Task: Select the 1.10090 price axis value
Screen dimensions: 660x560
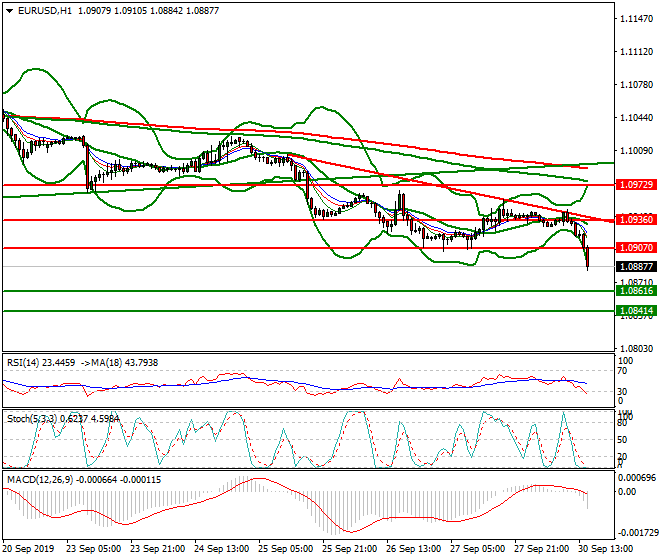Action: (636, 151)
